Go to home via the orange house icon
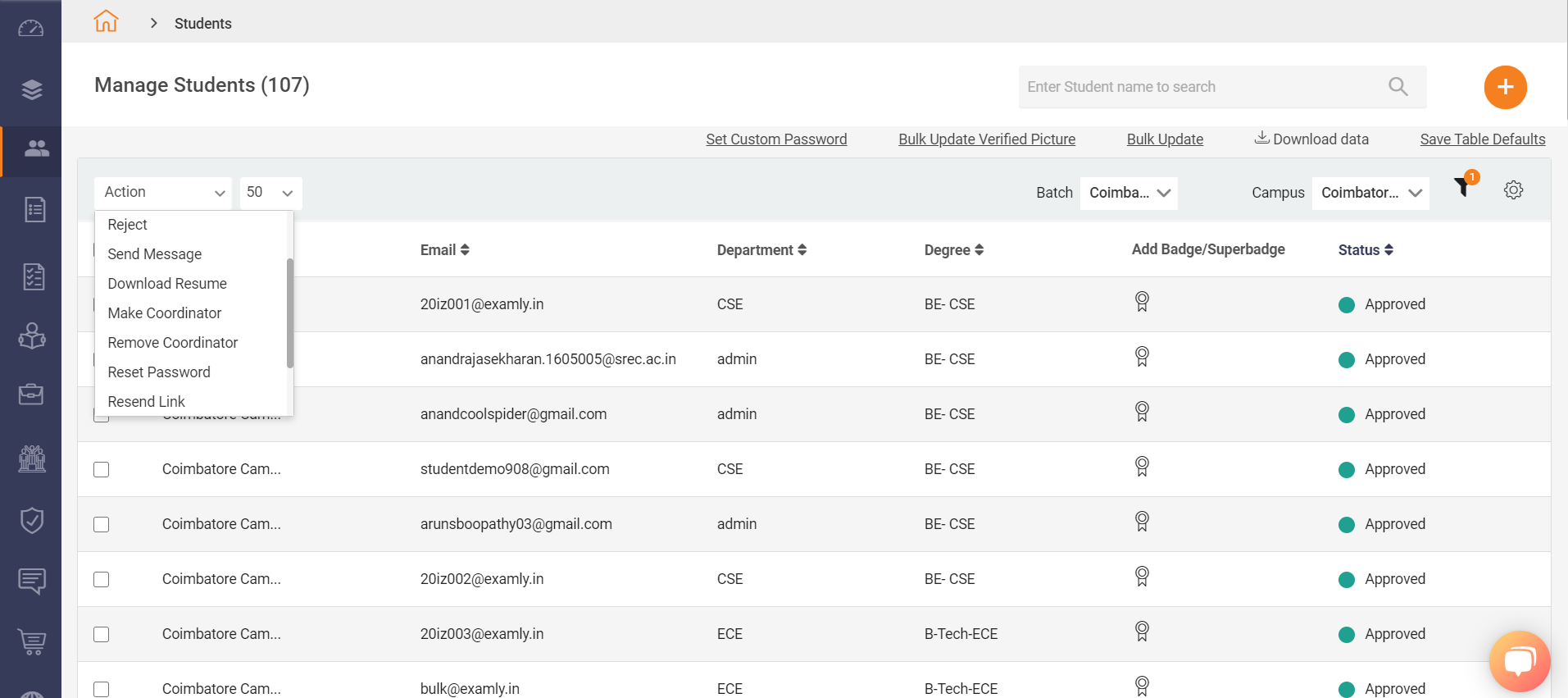 pyautogui.click(x=106, y=21)
